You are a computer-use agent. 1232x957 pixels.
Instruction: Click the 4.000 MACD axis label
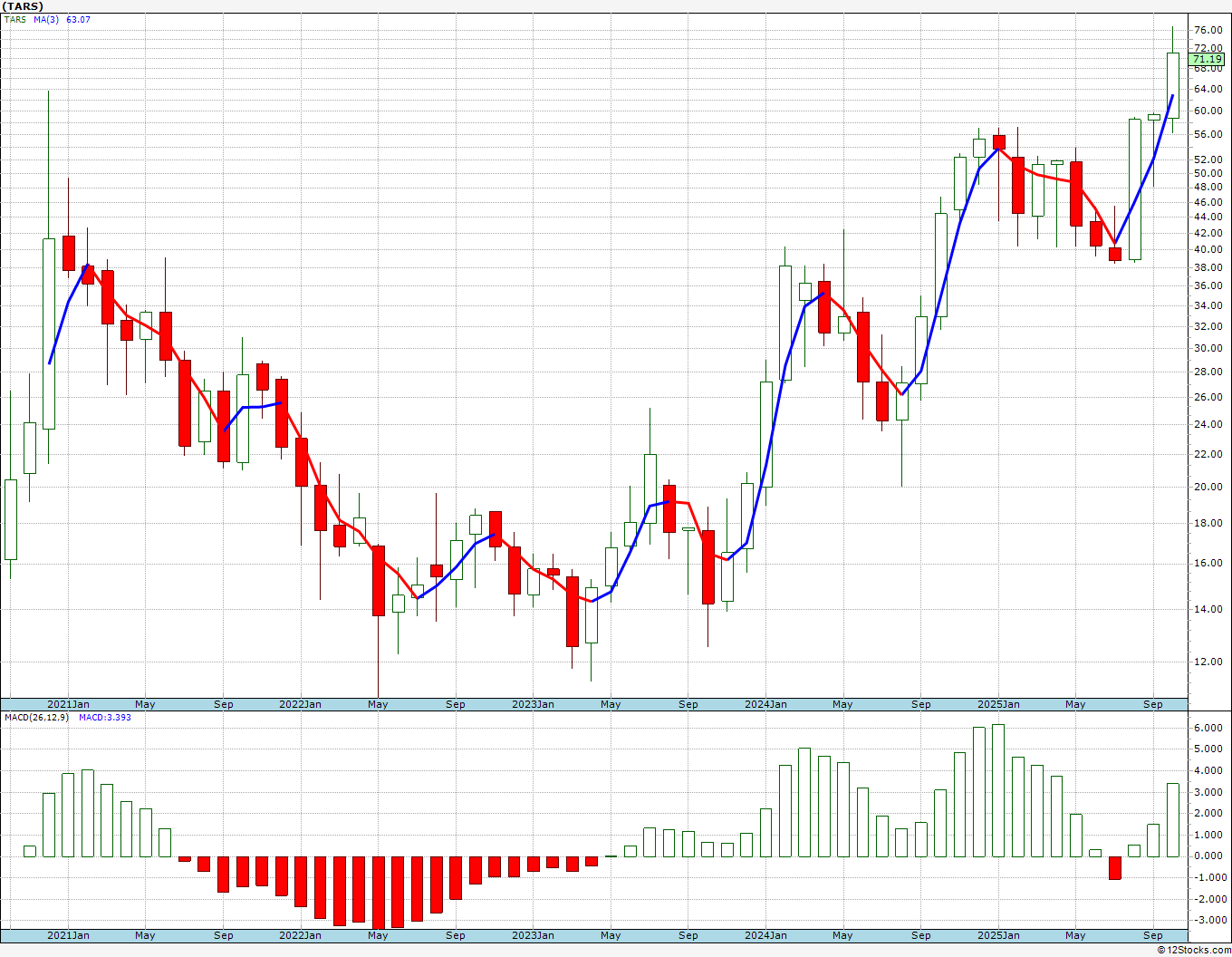coord(1209,770)
